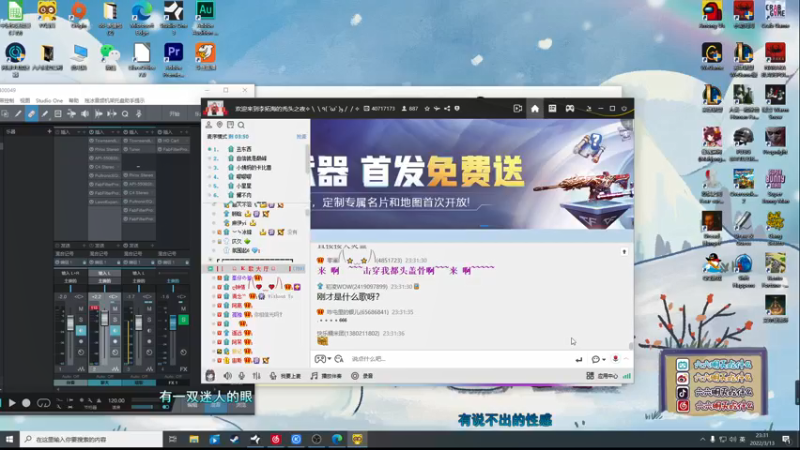
Task: Click the record button in Studio One transport
Action: (x=26, y=403)
